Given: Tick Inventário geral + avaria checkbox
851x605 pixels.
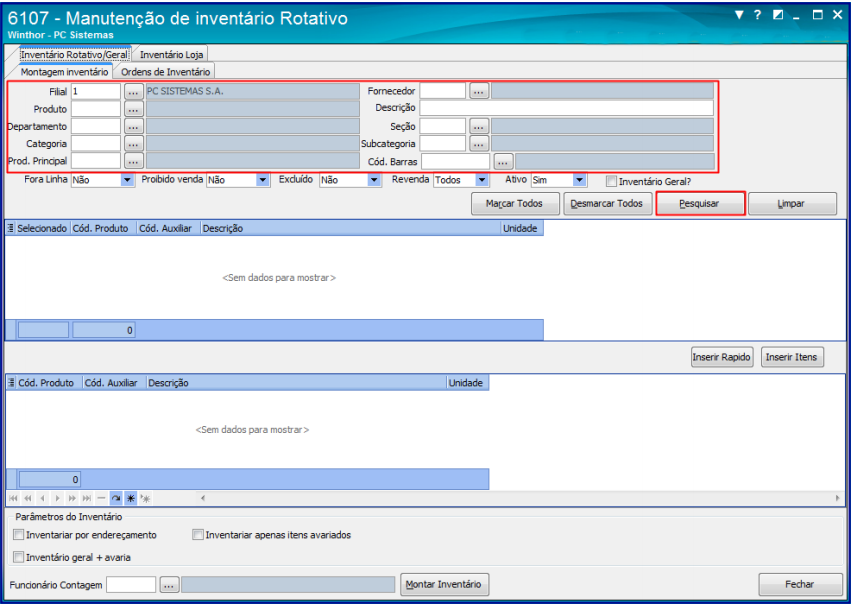Looking at the screenshot, I should click(18, 557).
